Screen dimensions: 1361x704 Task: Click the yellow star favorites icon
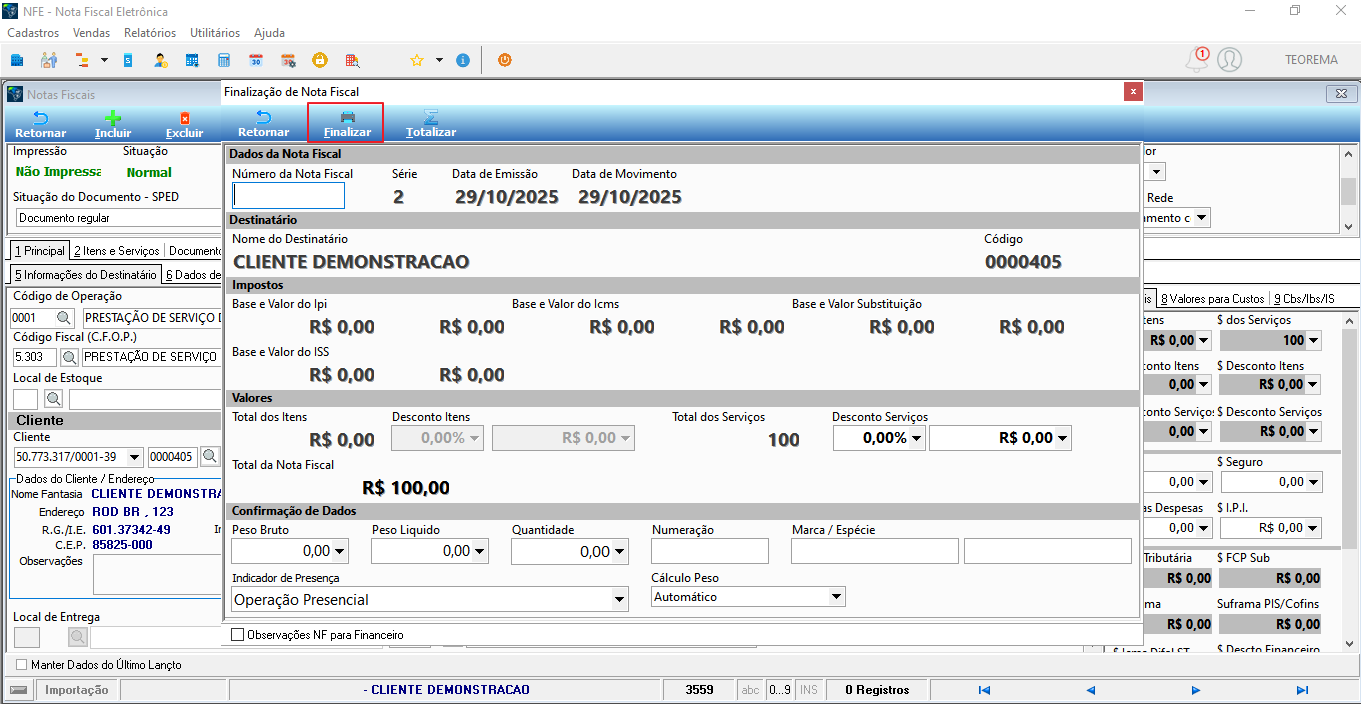[417, 60]
